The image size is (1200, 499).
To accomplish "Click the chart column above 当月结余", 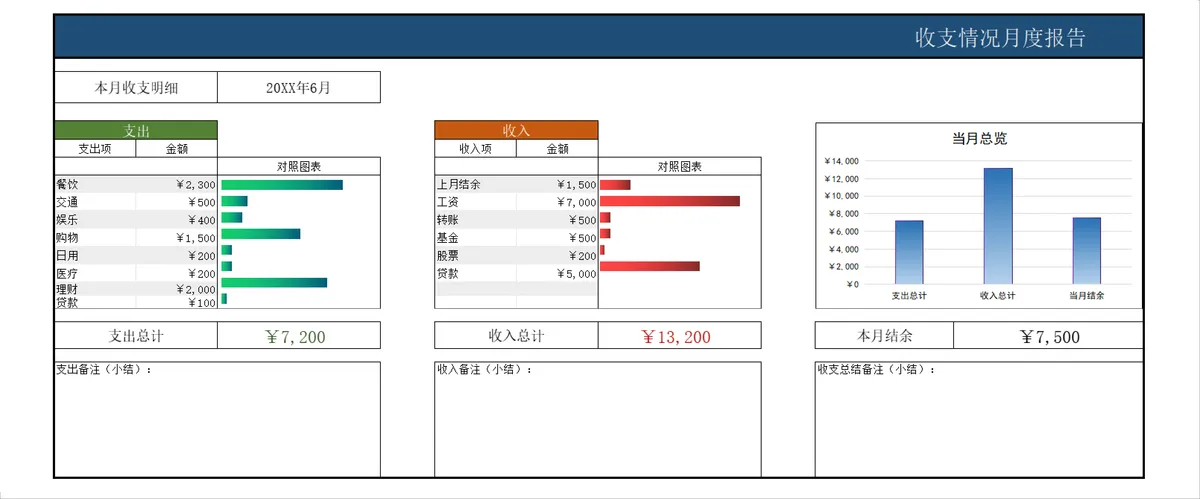I will pos(1086,251).
